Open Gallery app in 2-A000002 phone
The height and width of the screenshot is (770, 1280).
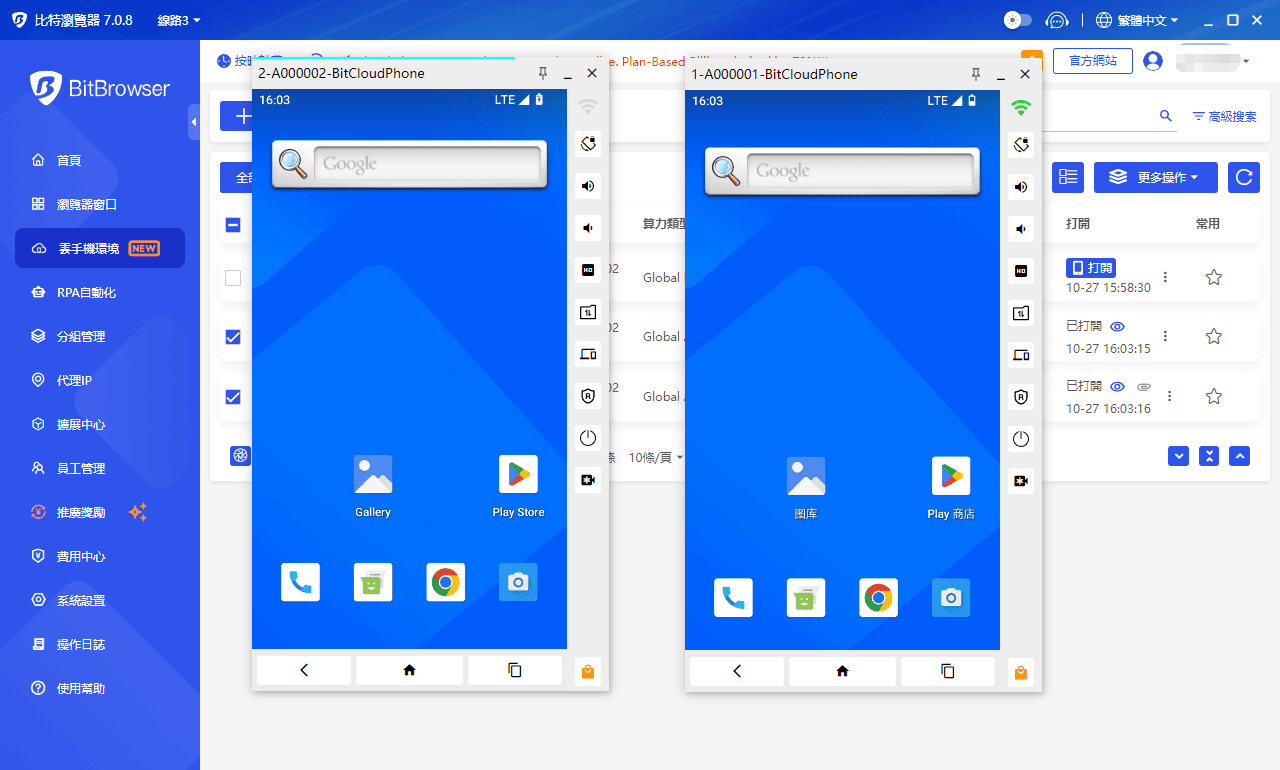(373, 476)
